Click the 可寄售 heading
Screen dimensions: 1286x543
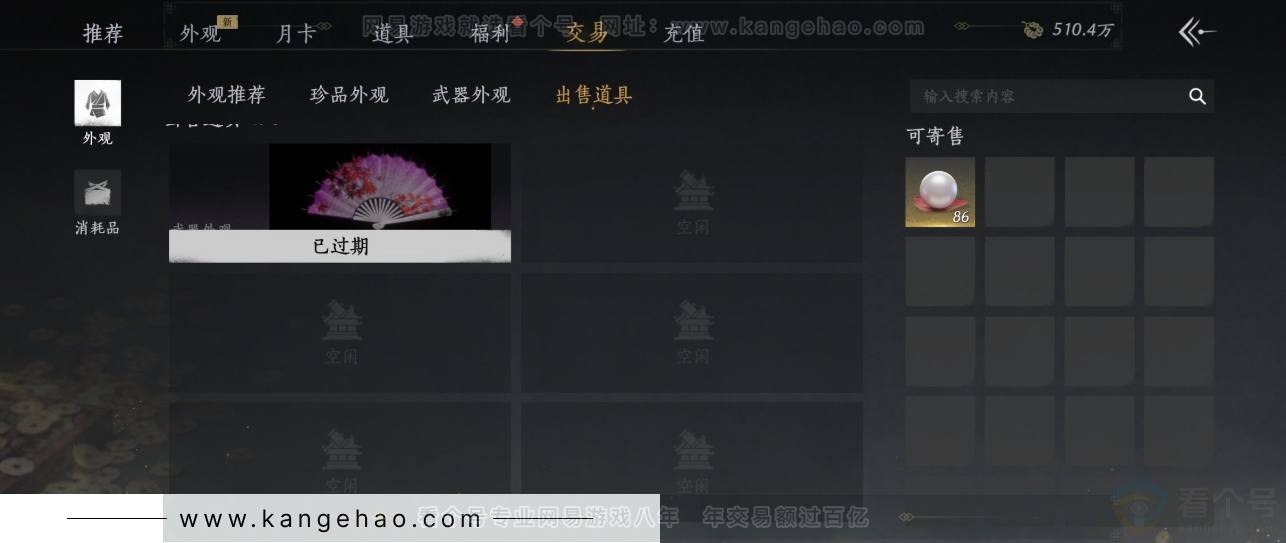pos(935,136)
